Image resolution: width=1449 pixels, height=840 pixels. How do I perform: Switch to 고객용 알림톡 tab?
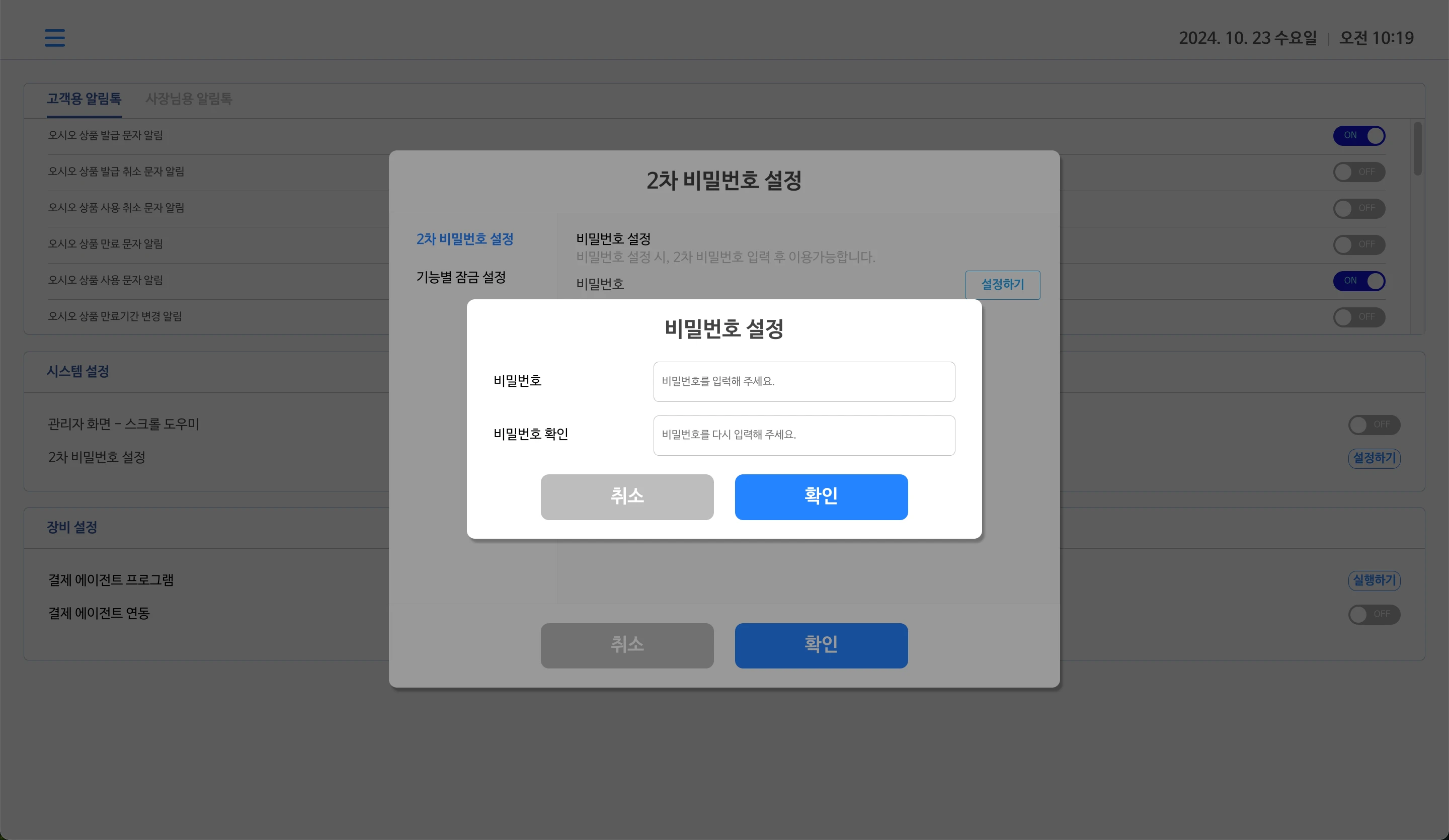click(x=84, y=99)
